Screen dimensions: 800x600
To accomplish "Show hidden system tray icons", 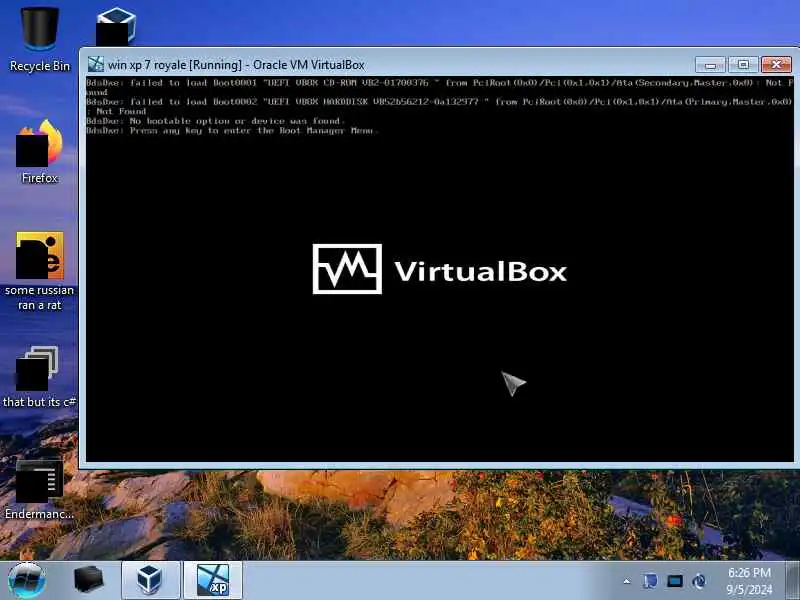I will click(627, 581).
